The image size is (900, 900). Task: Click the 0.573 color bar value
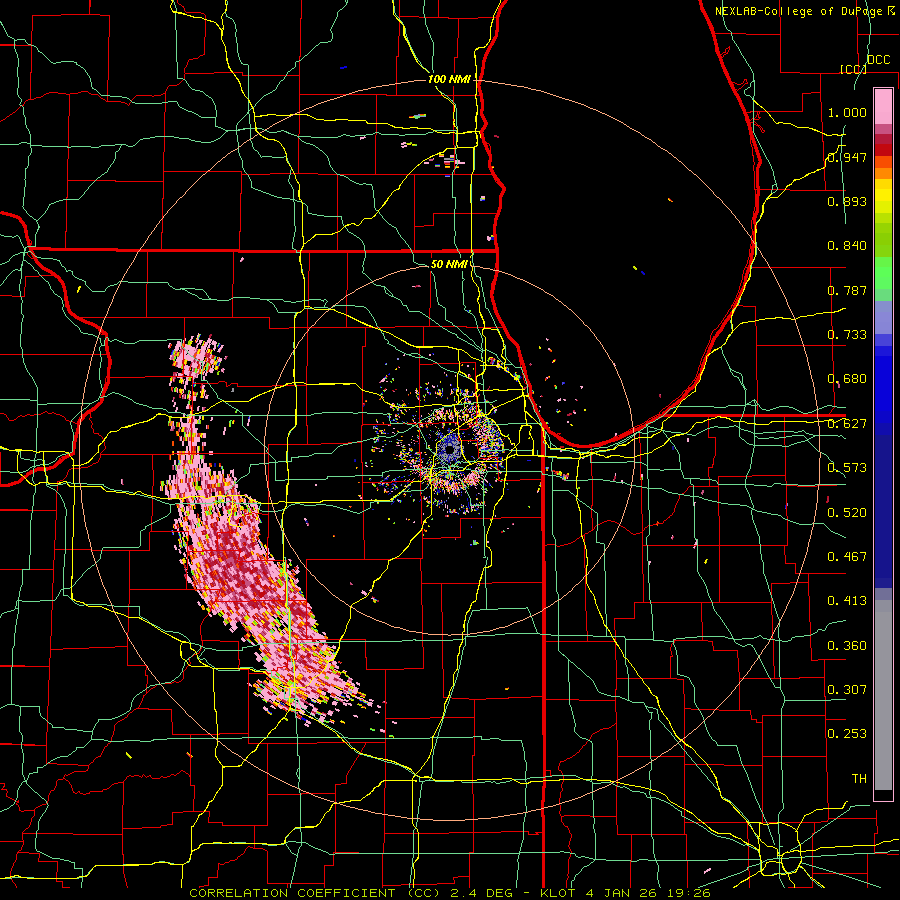coord(847,468)
